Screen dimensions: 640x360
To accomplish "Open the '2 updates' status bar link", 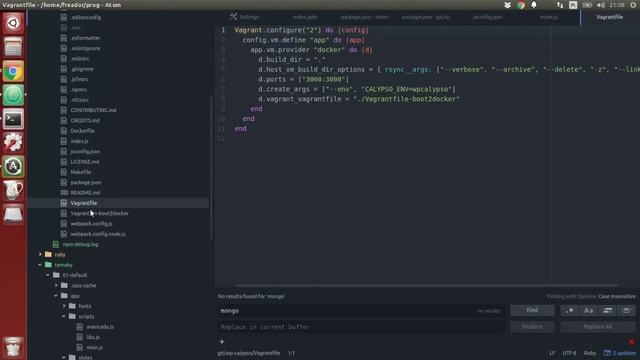I will (x=620, y=353).
